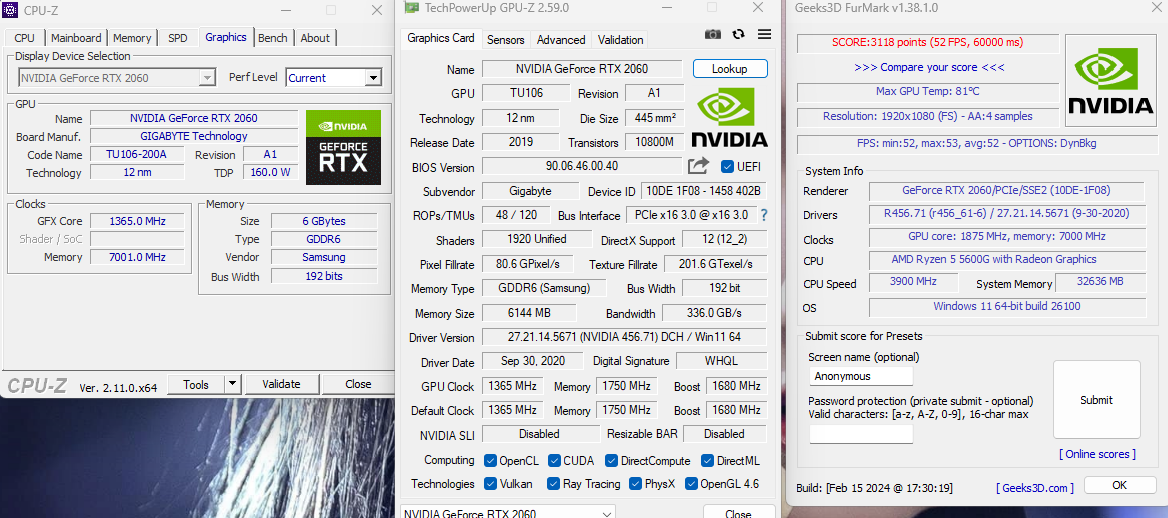Click the Lookup button
The image size is (1168, 518).
pyautogui.click(x=729, y=69)
